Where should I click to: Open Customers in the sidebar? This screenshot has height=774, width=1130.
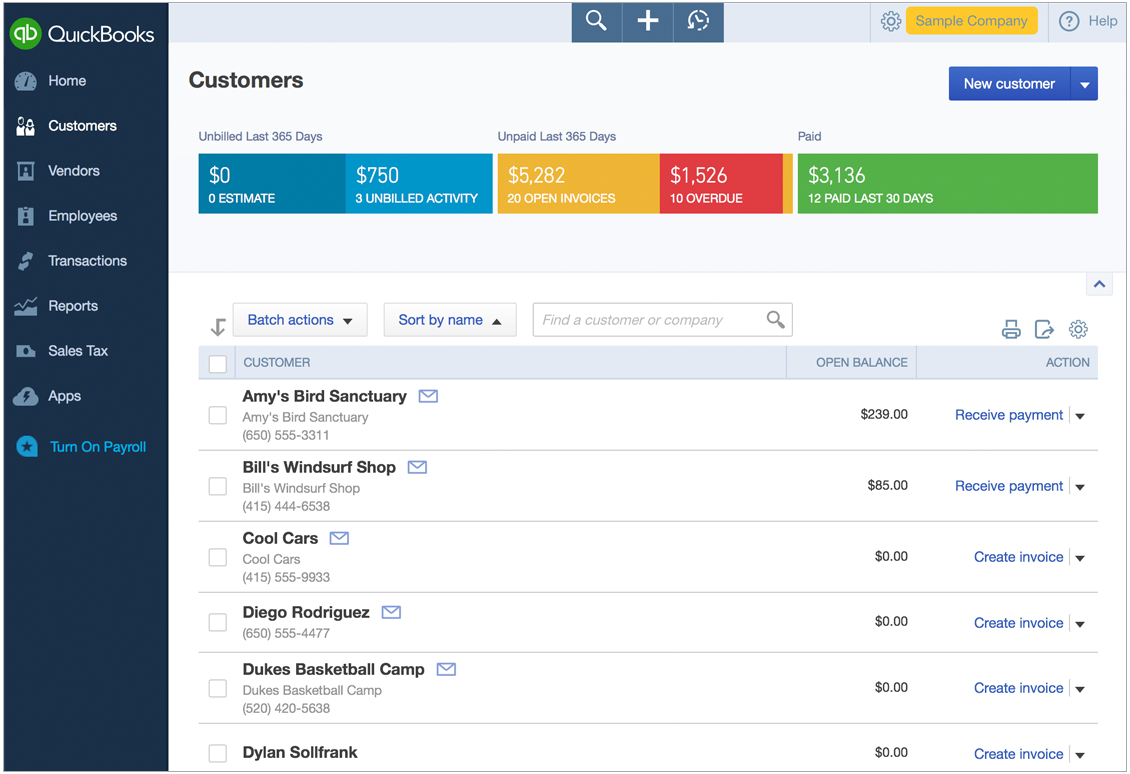coord(82,126)
